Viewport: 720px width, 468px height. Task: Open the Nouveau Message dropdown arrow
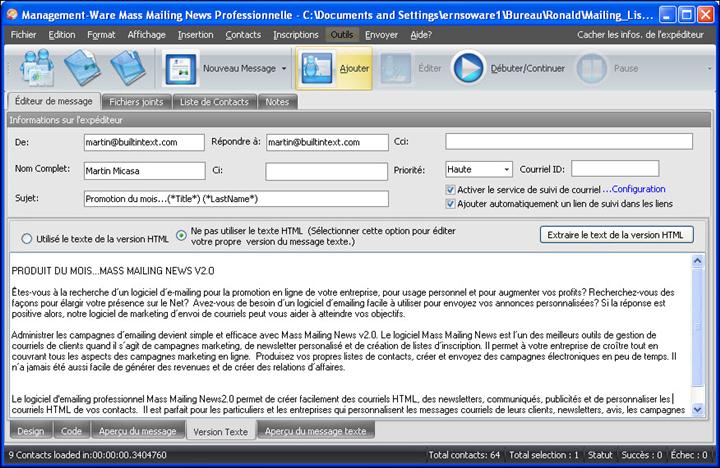point(284,68)
